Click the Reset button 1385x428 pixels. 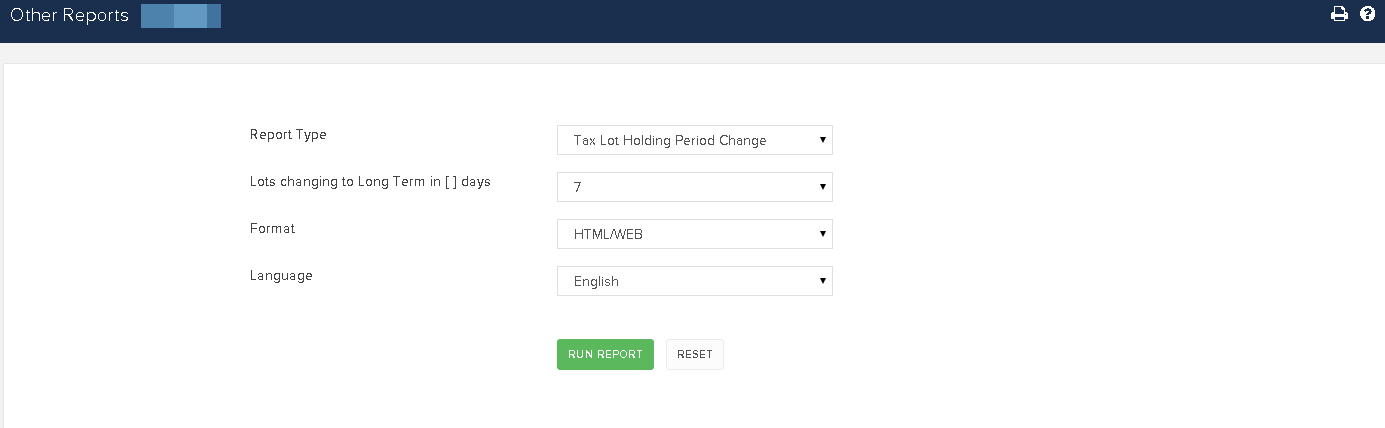pos(695,354)
